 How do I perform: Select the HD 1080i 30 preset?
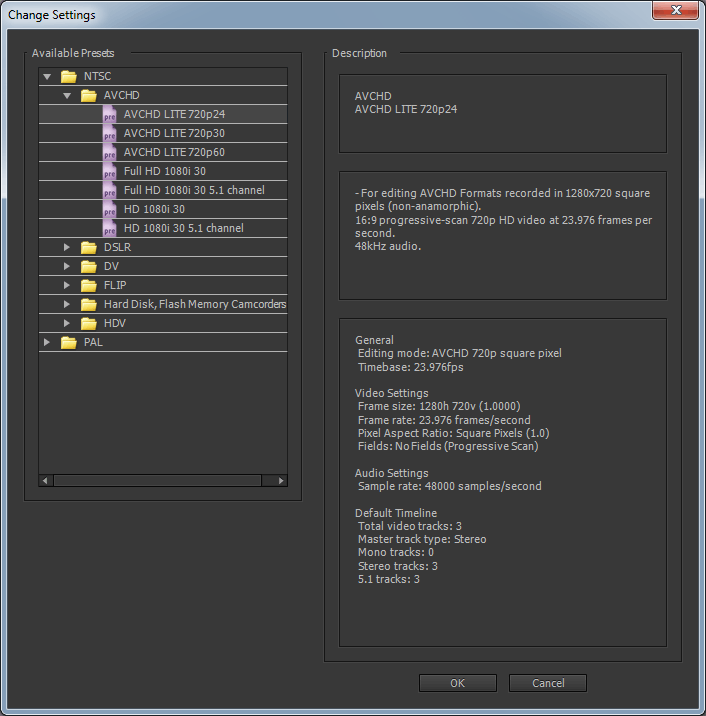[x=163, y=209]
